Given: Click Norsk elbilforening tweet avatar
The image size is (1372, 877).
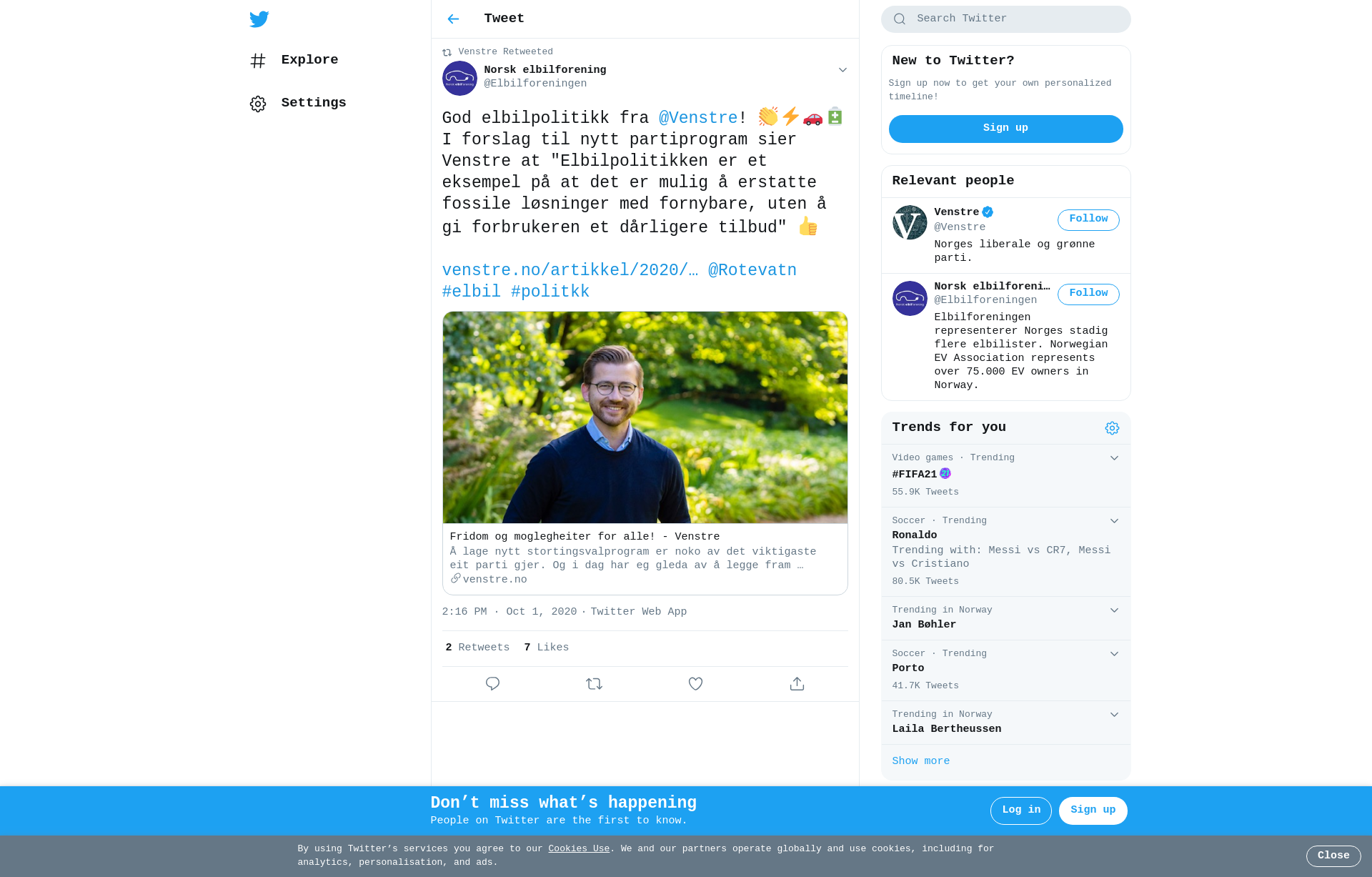Looking at the screenshot, I should coord(459,78).
